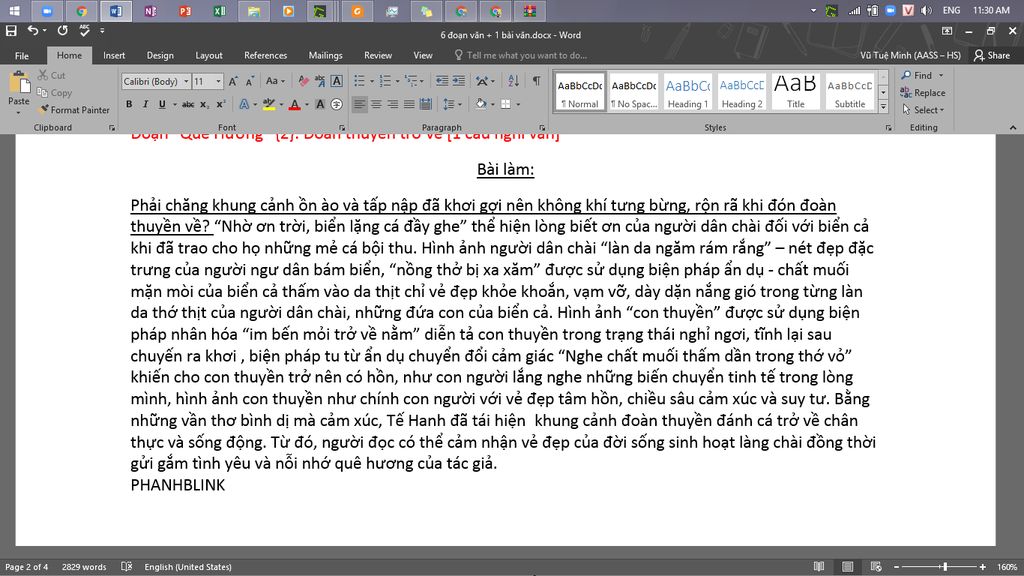This screenshot has height=576, width=1024.
Task: Open the OneNote icon in the taskbar
Action: pyautogui.click(x=150, y=11)
